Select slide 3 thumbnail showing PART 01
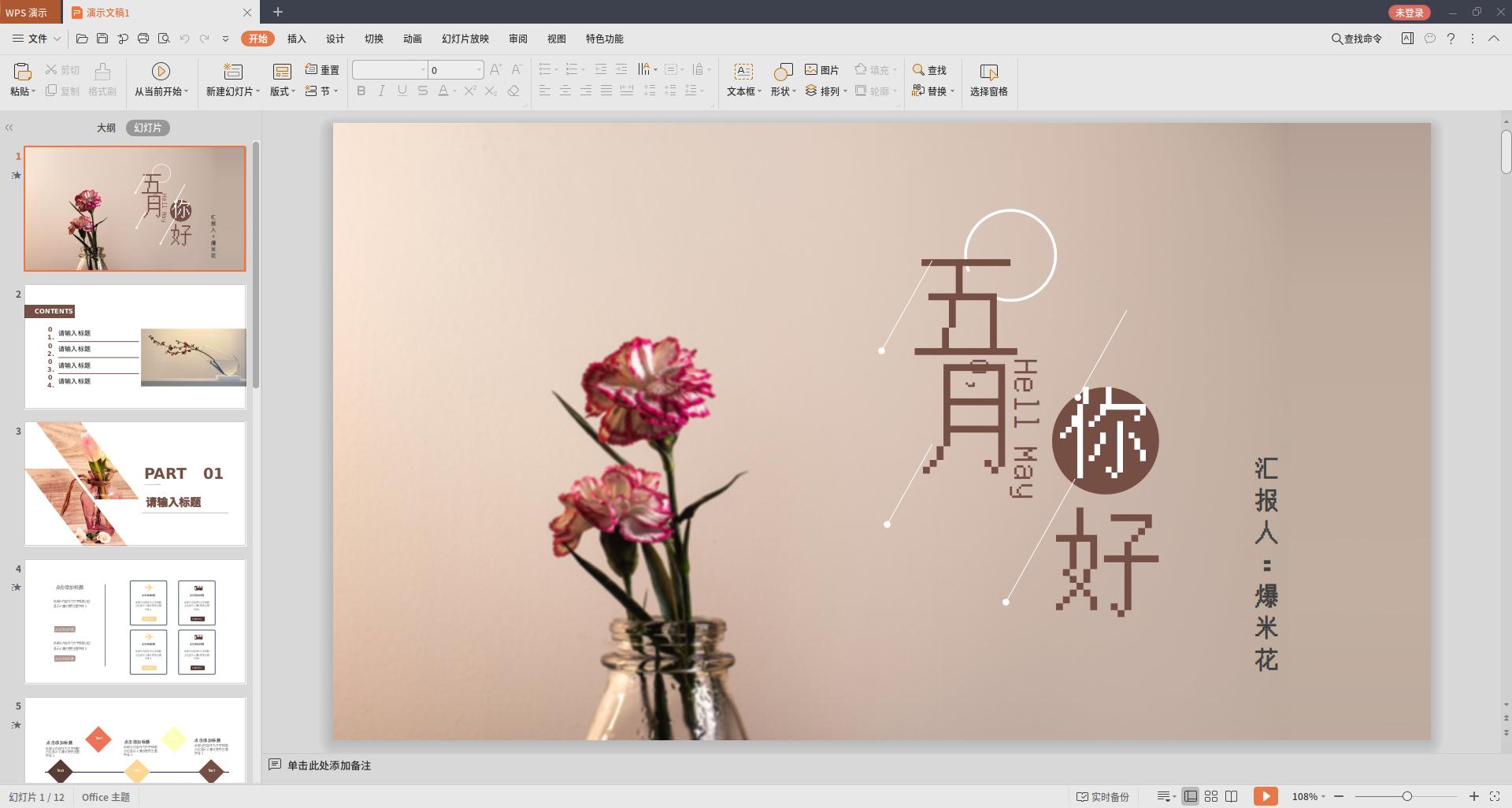Image resolution: width=1512 pixels, height=808 pixels. point(135,483)
